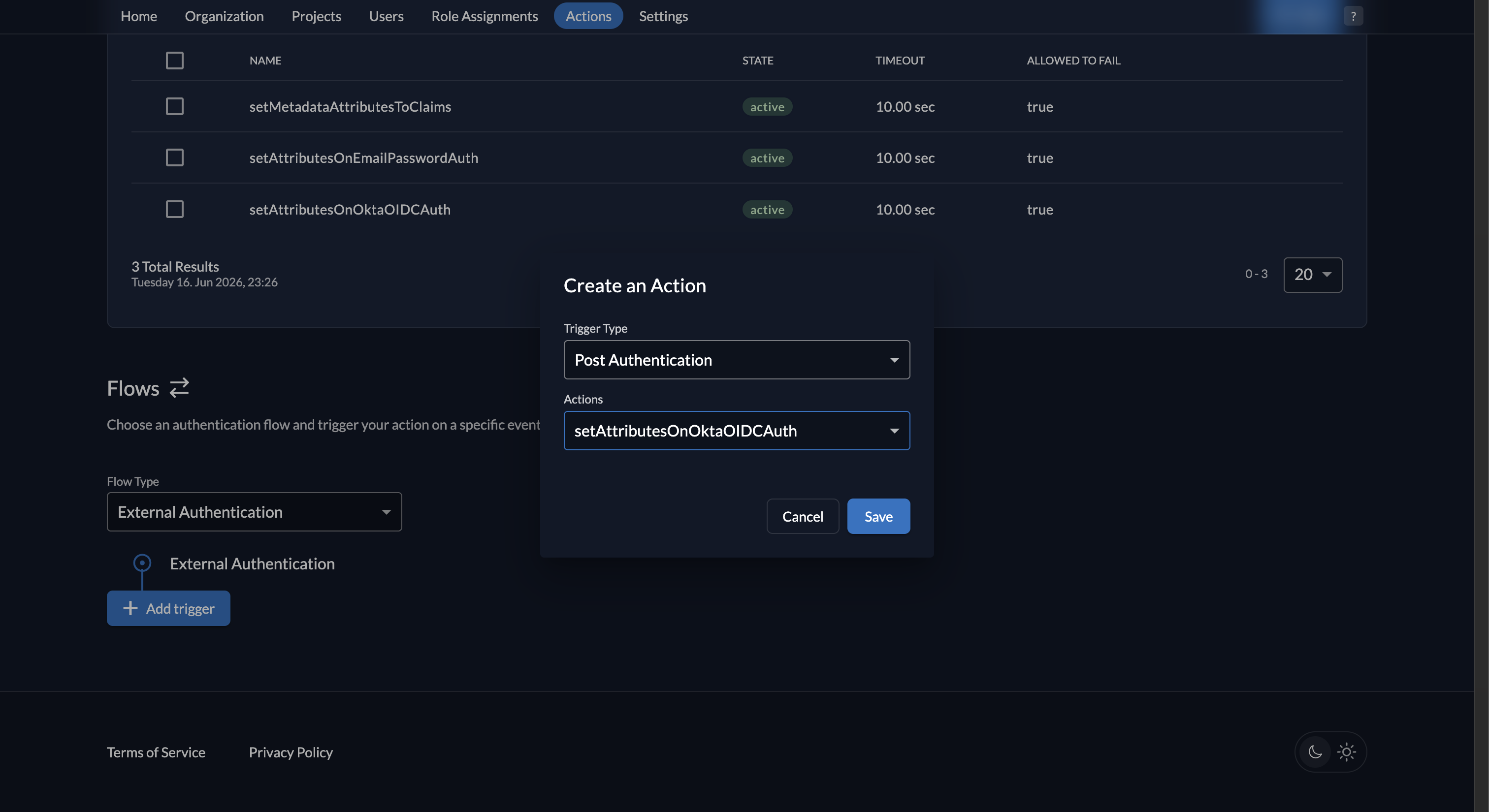This screenshot has width=1489, height=812.
Task: Open the Privacy Policy link
Action: [x=291, y=752]
